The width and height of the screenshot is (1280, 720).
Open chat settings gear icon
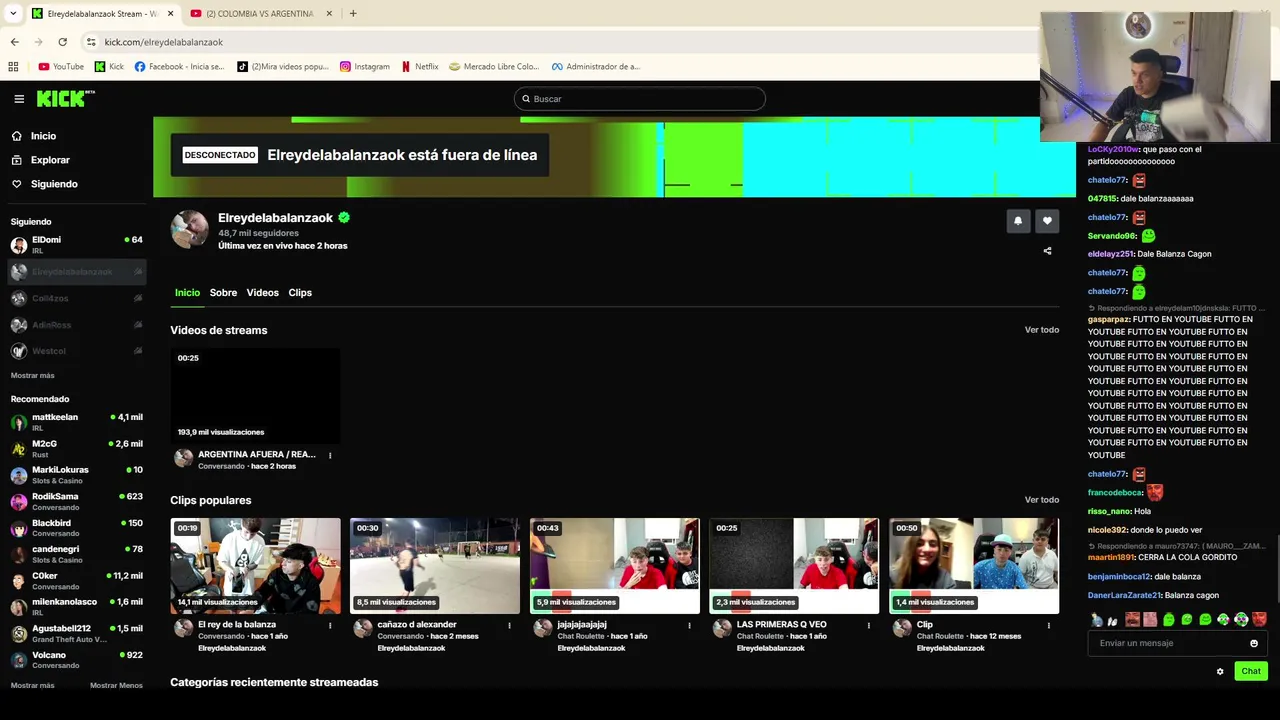click(x=1220, y=672)
